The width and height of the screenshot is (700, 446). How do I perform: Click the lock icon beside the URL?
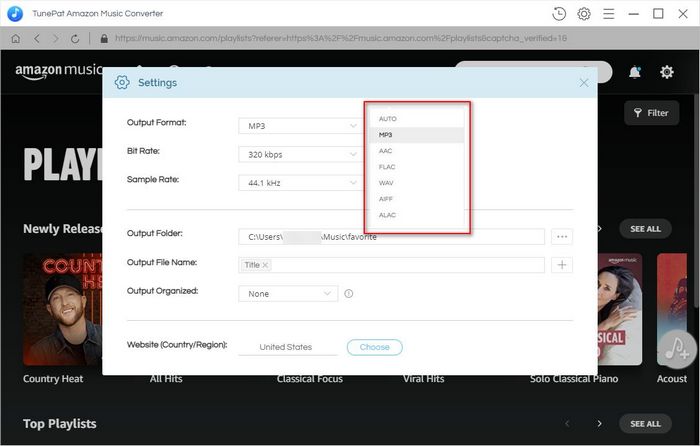coord(104,39)
